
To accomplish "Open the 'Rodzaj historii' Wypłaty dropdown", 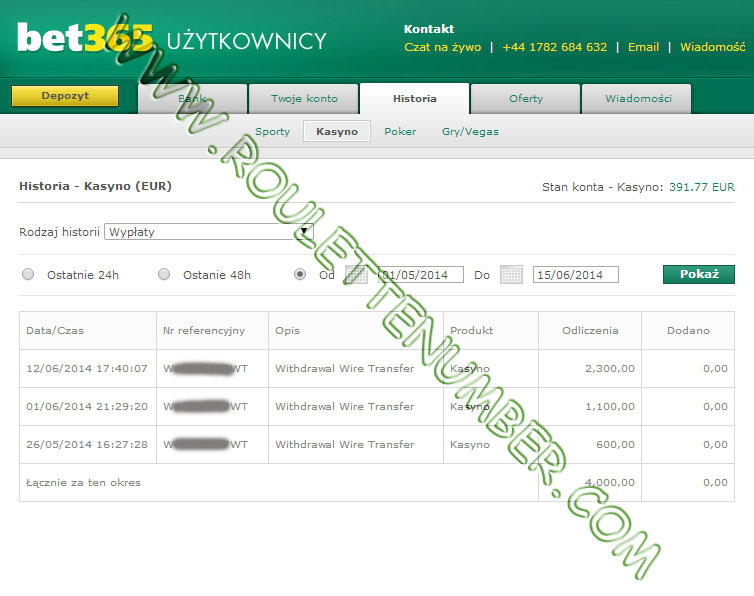I will click(209, 231).
